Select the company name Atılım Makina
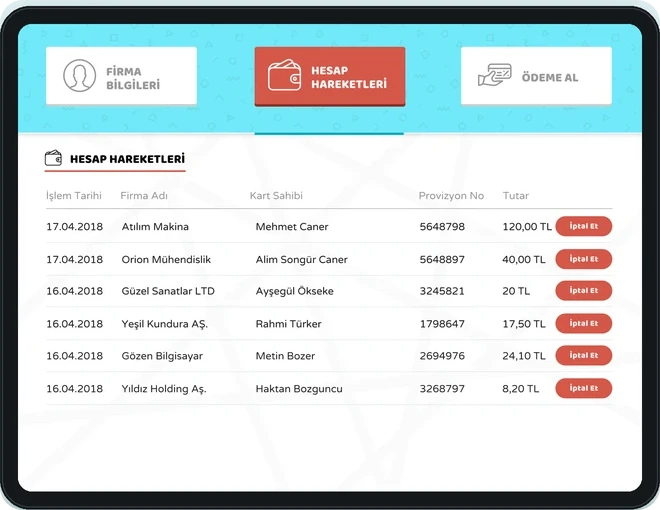660x510 pixels. (x=155, y=227)
